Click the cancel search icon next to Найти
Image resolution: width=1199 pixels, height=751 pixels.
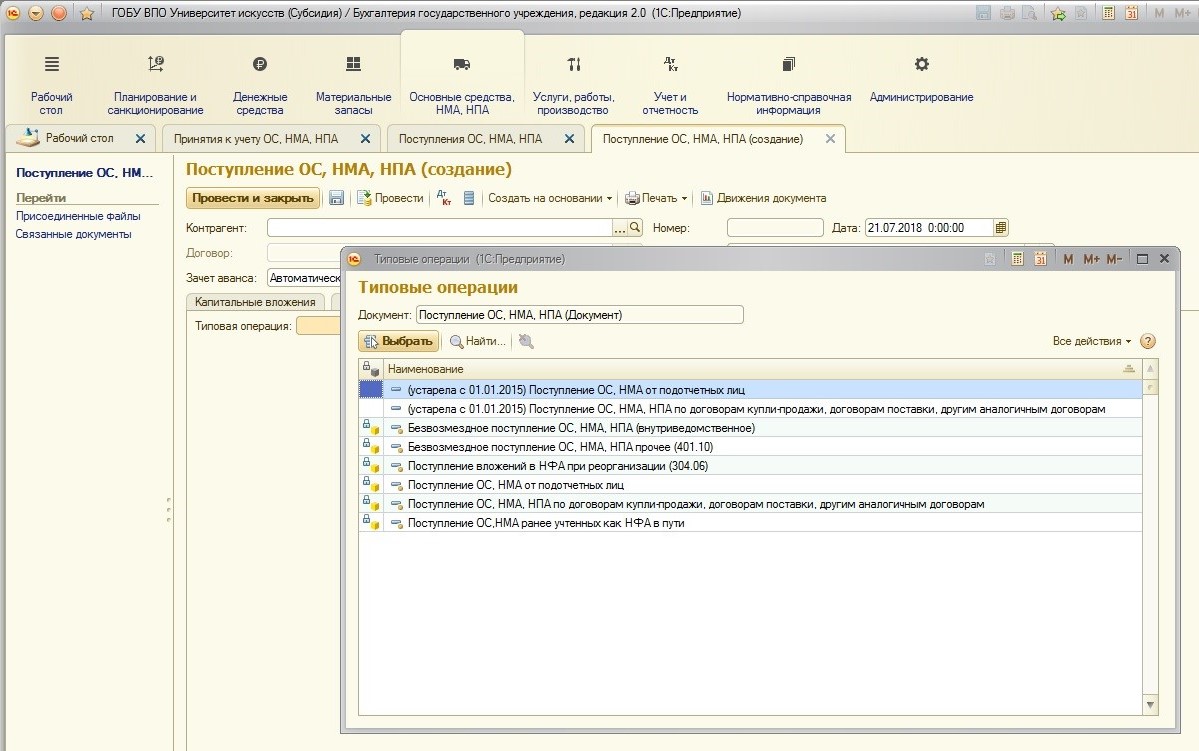point(526,341)
